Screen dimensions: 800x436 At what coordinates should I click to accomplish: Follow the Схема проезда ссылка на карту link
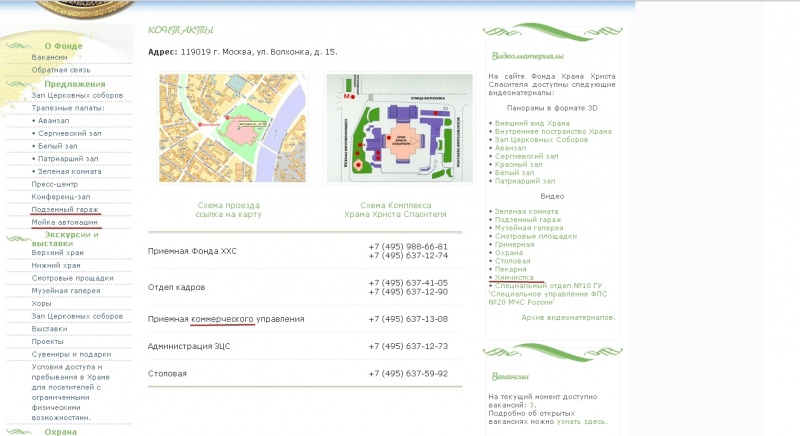(x=228, y=210)
